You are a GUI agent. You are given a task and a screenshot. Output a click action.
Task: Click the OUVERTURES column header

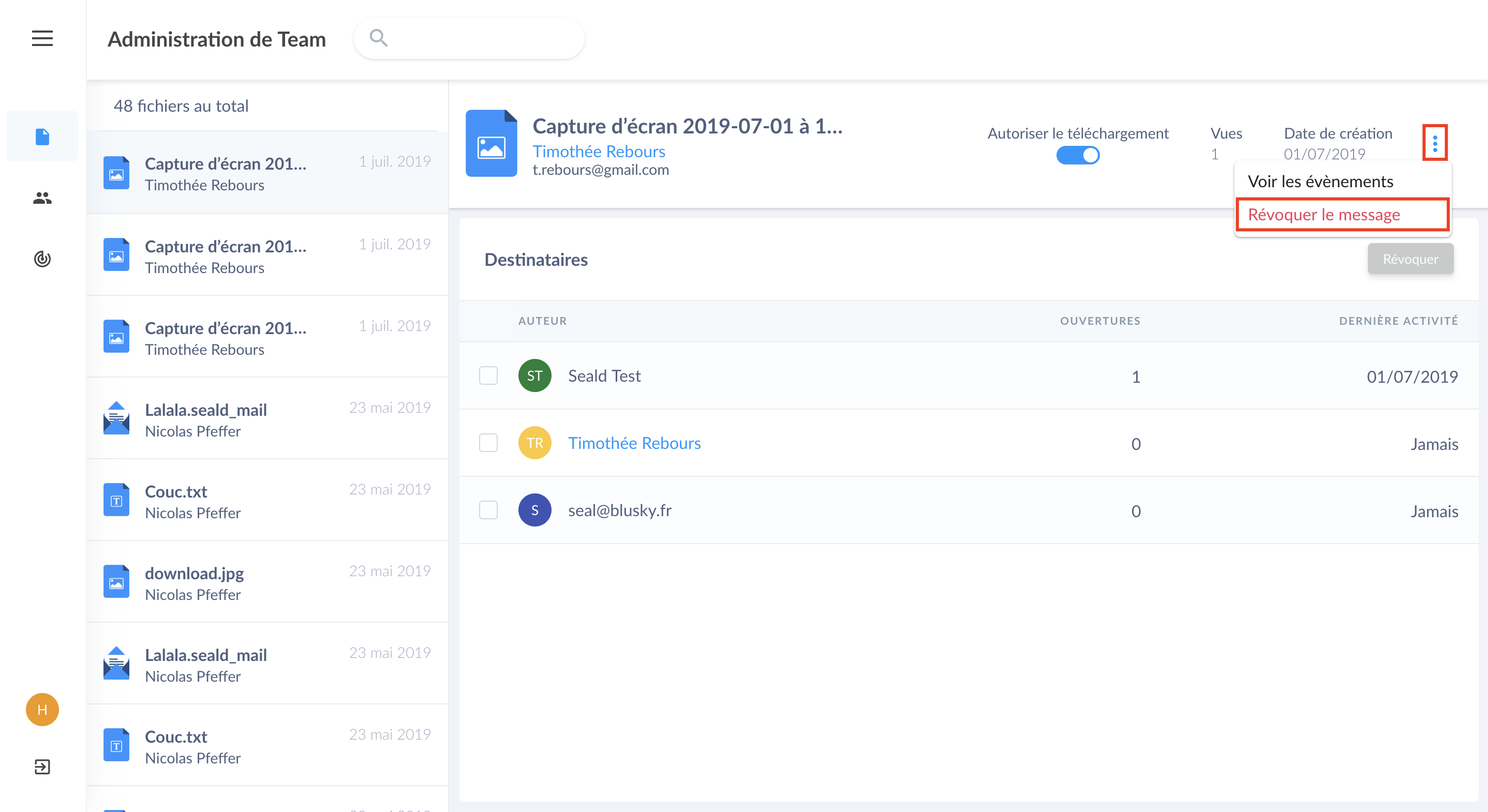1100,321
